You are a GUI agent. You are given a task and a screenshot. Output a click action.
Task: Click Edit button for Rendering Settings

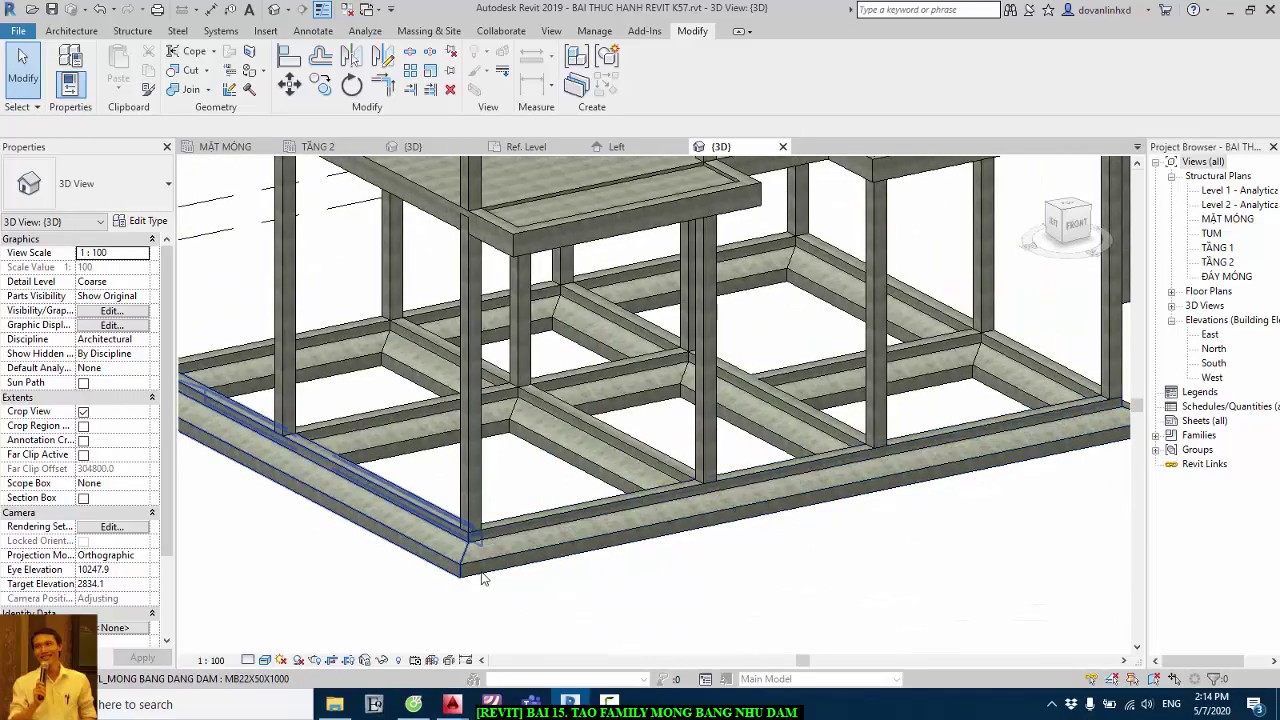111,527
